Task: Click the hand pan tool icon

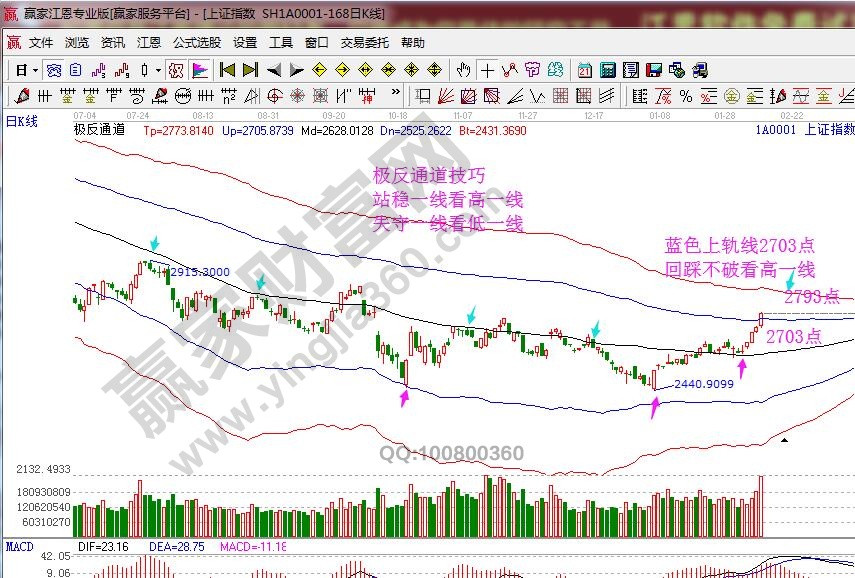Action: click(x=463, y=70)
